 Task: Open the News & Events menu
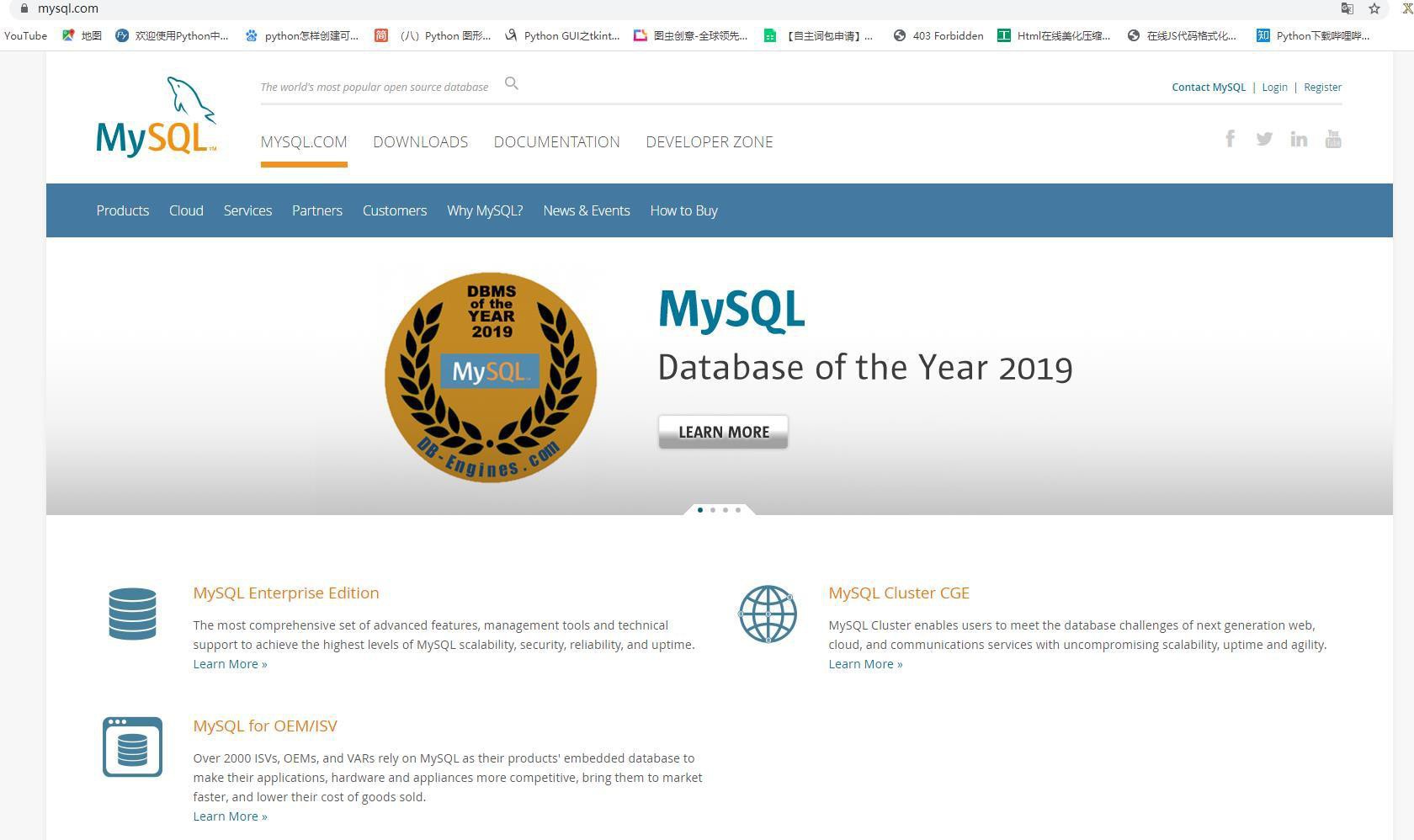coord(587,210)
